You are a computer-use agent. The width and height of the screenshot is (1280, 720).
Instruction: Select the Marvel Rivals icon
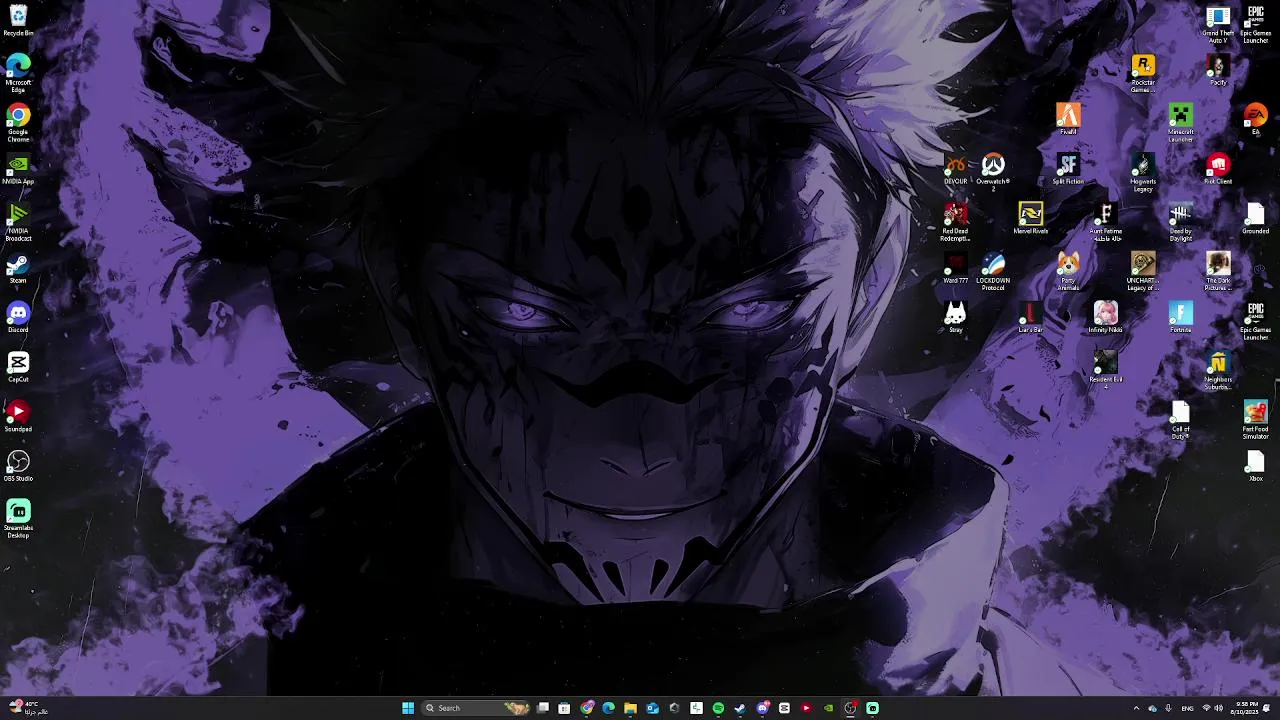pos(1031,218)
